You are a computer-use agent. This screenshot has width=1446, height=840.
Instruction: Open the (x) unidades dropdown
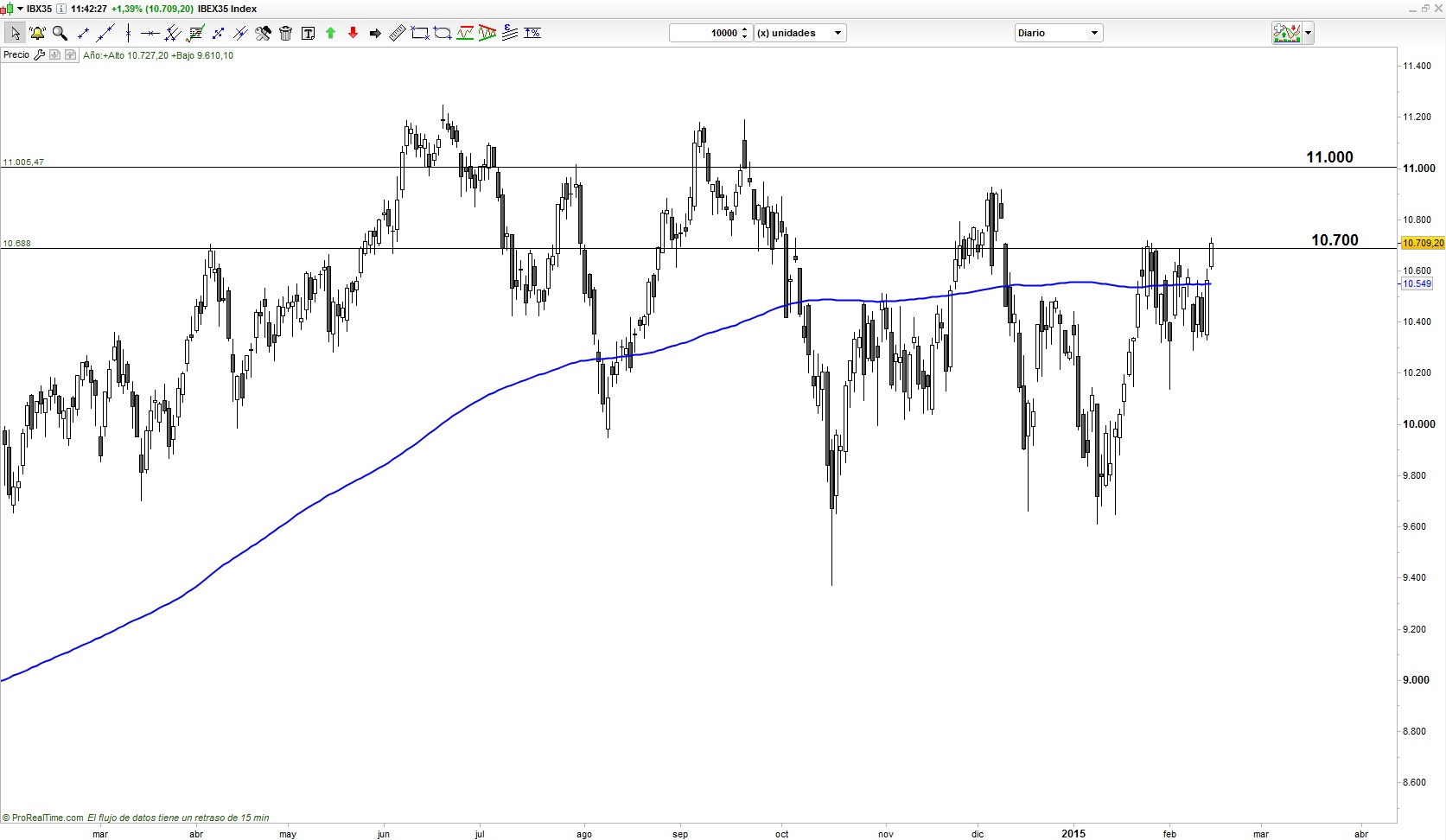[x=800, y=33]
